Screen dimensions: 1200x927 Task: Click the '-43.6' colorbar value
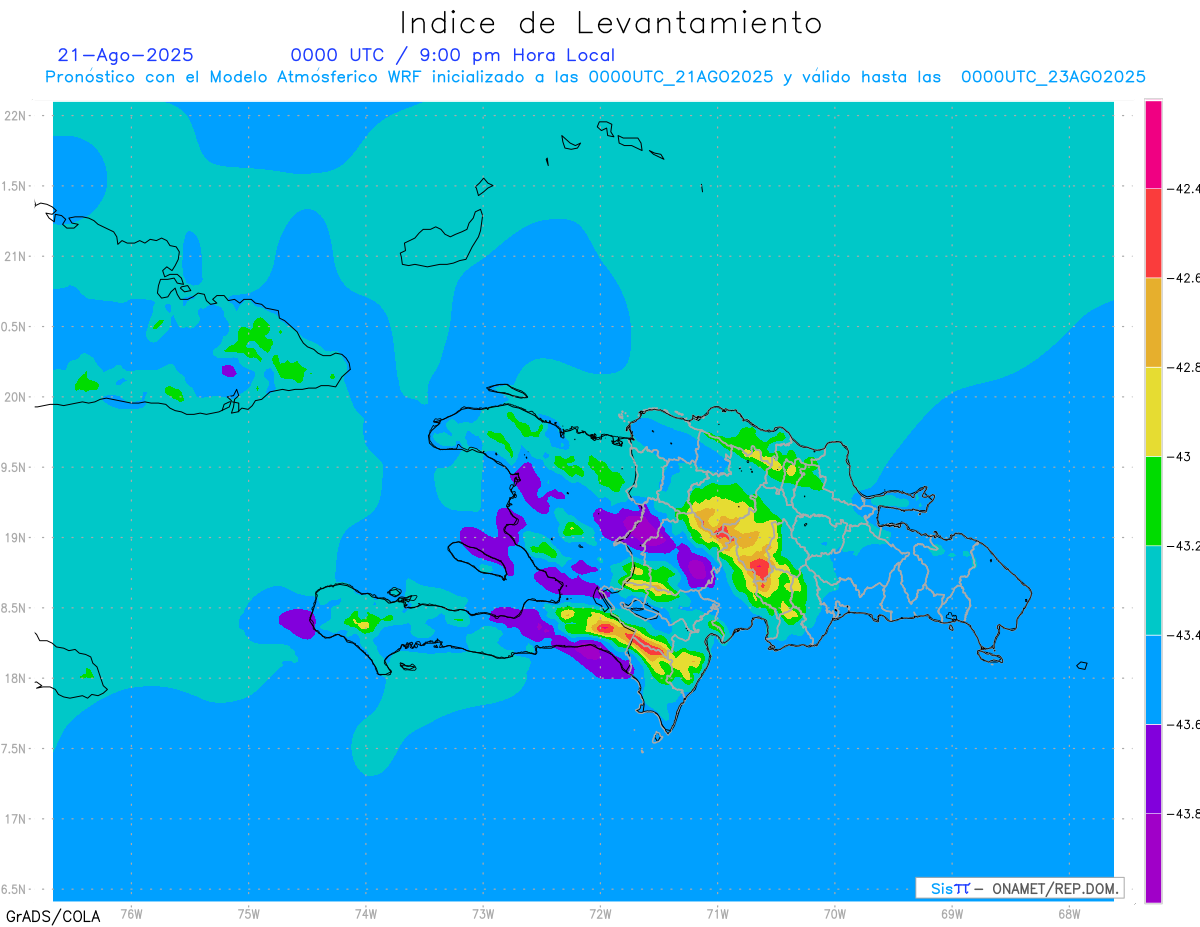(1184, 724)
